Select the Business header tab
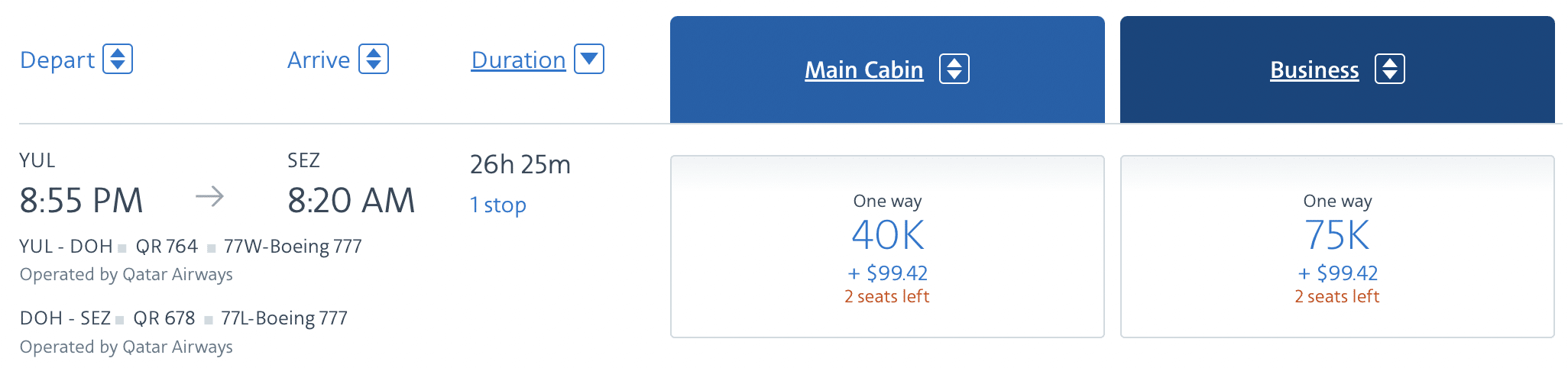Screen dimensions: 1568x368 point(1314,69)
